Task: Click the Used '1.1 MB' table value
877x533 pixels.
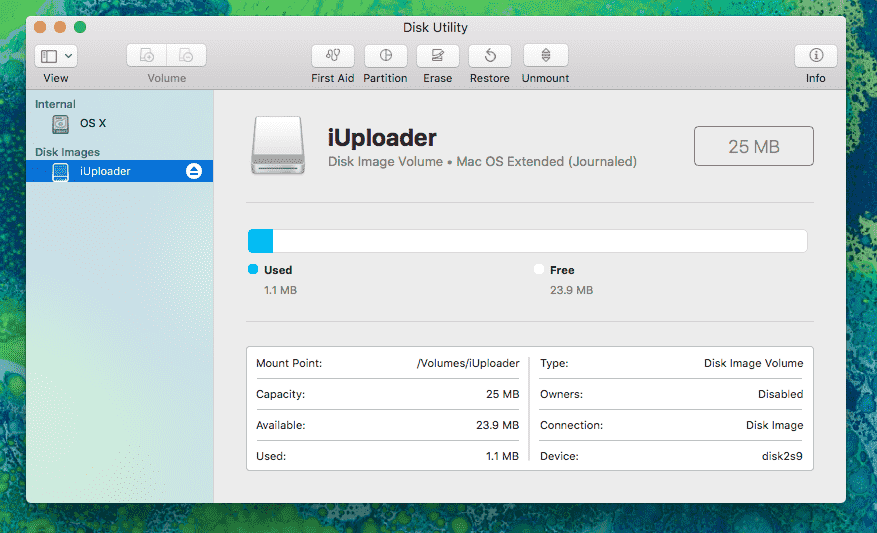Action: (502, 456)
